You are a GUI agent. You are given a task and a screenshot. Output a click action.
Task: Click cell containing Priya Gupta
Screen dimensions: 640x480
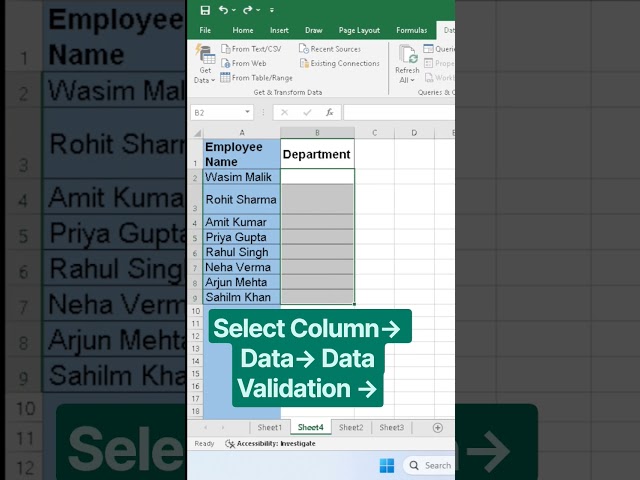(x=242, y=237)
